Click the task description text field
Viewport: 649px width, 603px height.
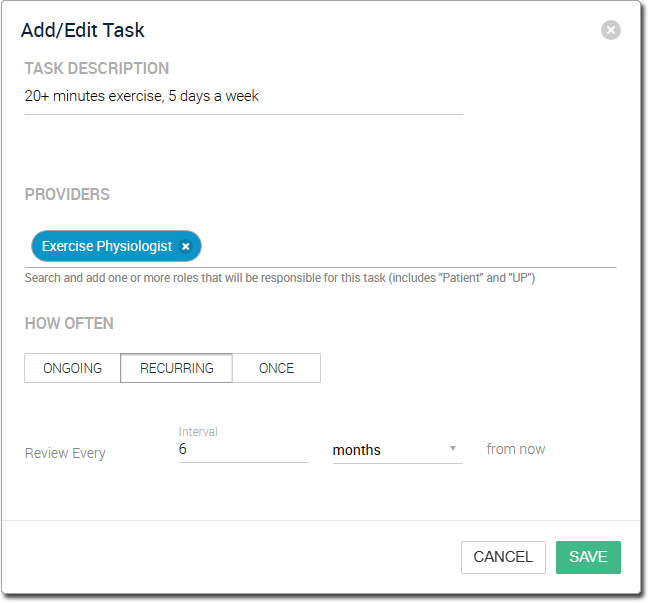pos(243,97)
